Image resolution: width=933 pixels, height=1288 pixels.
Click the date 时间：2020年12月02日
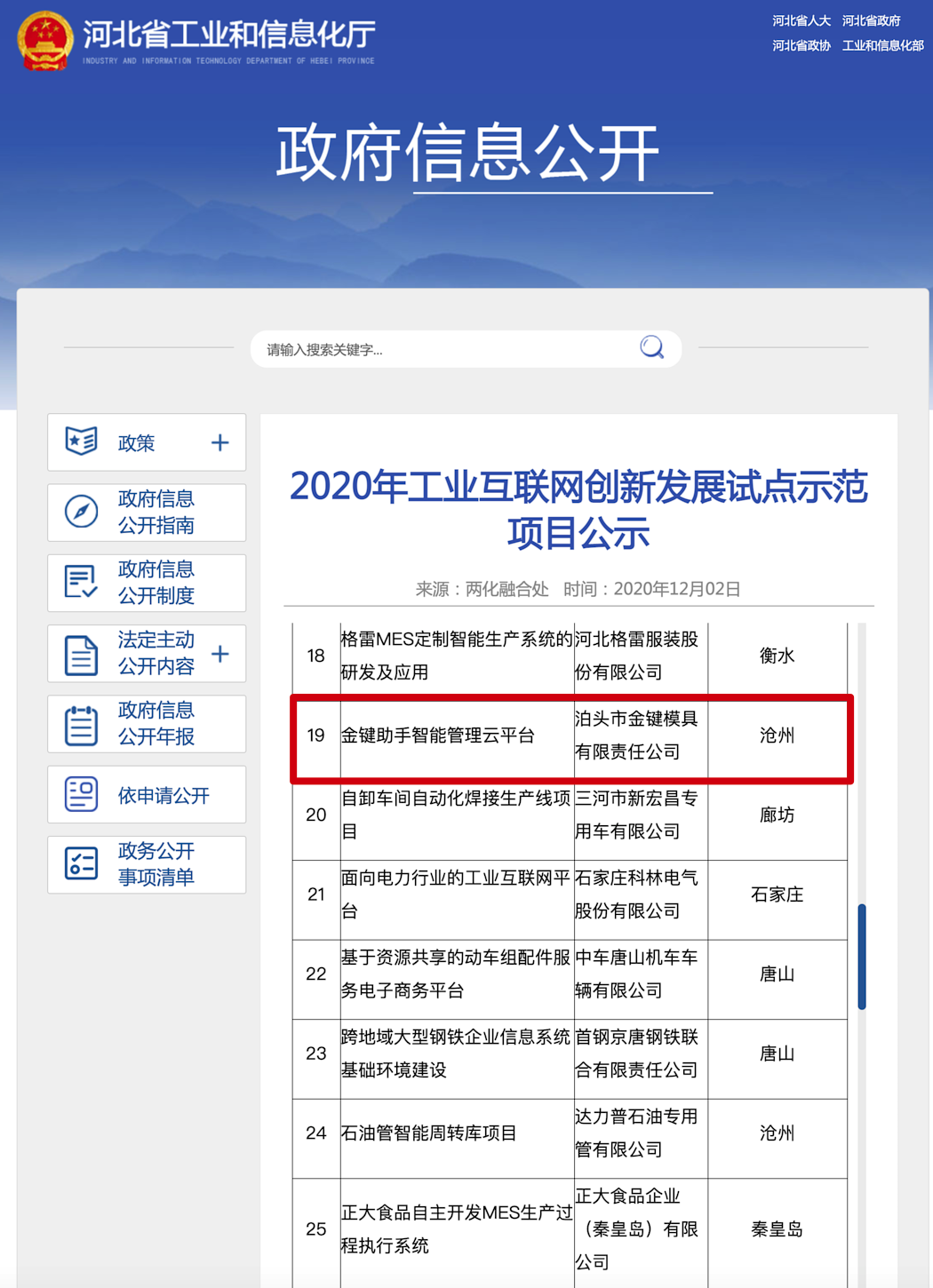tap(652, 589)
